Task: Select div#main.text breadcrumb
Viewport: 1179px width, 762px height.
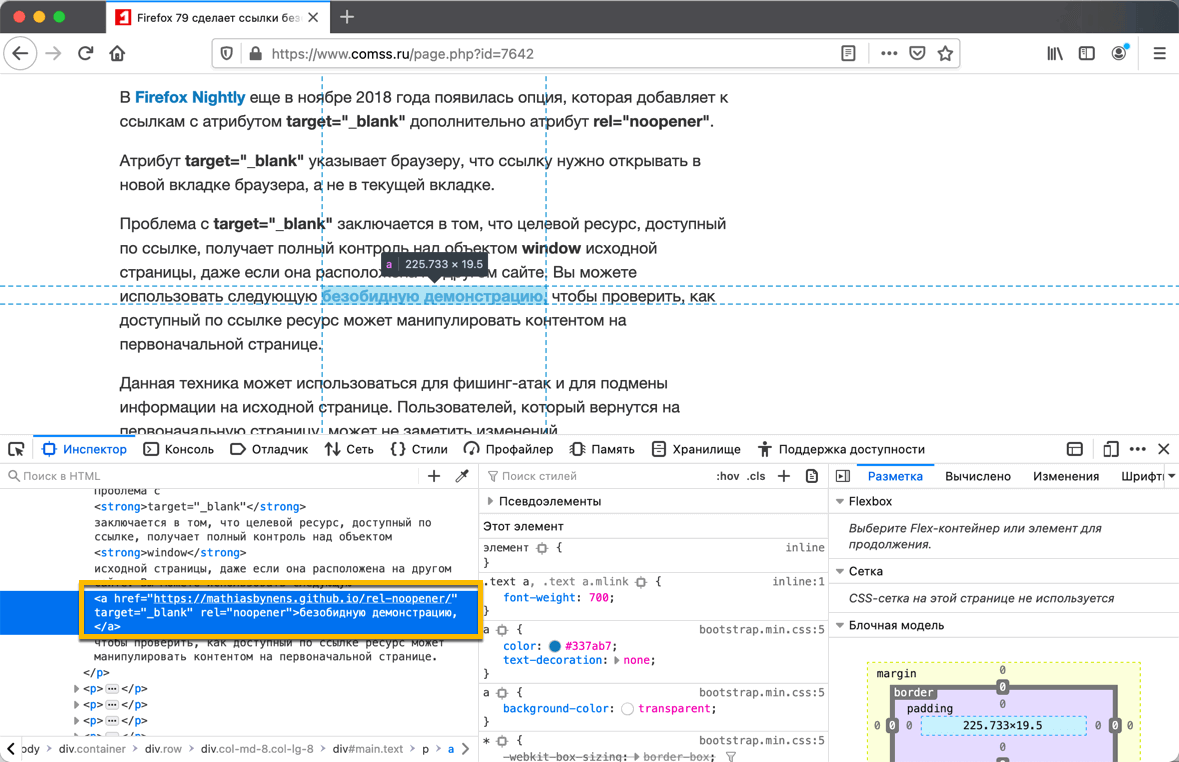Action: 368,749
